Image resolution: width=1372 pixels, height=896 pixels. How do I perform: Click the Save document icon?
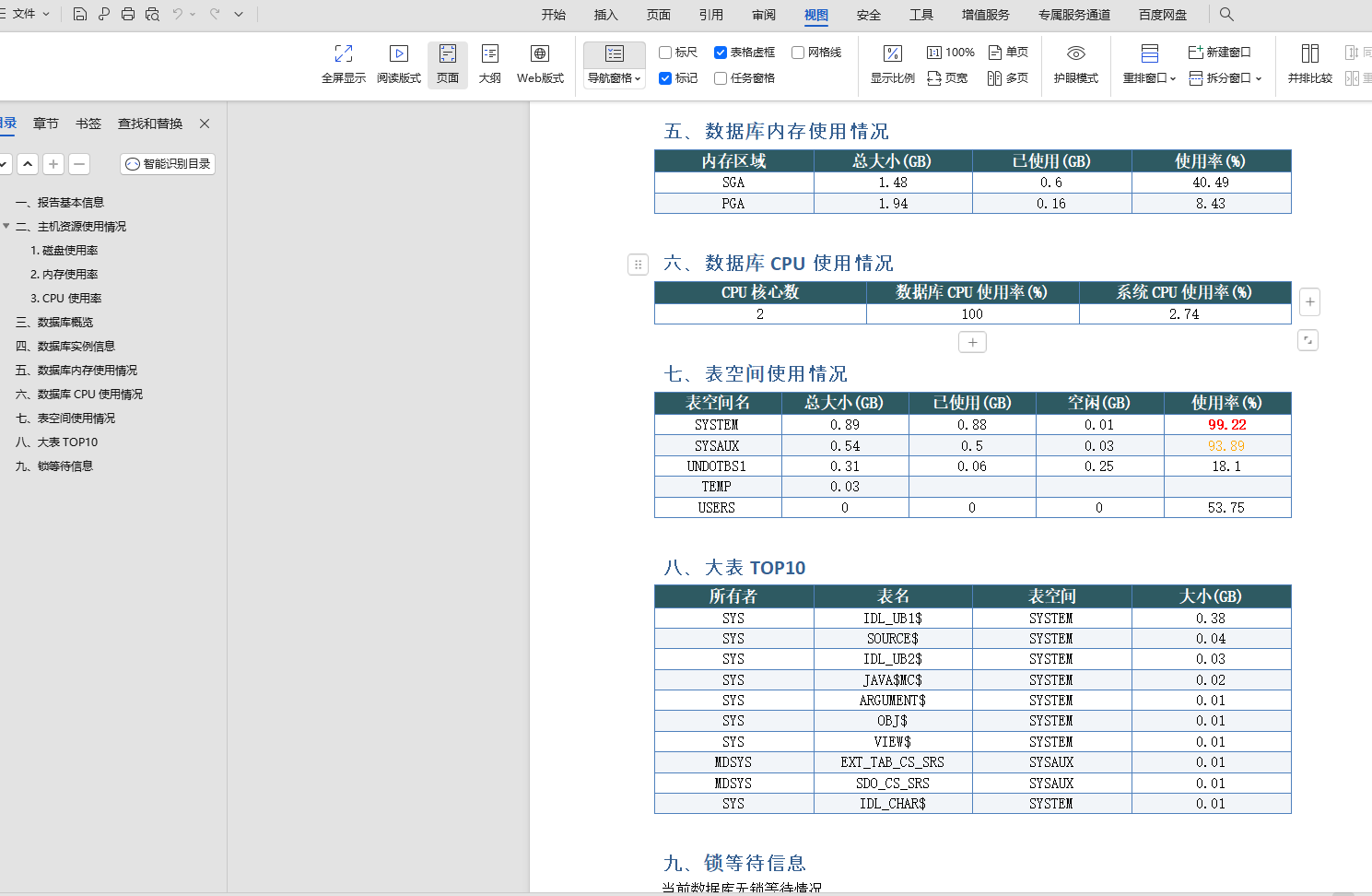pyautogui.click(x=80, y=14)
